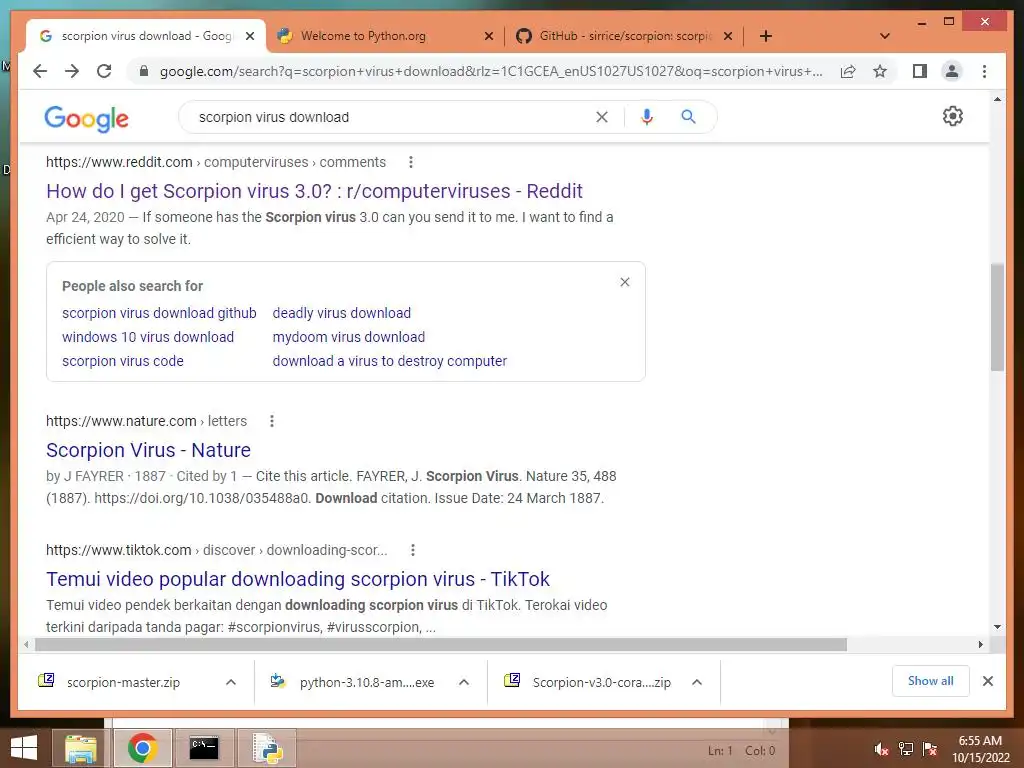Search download a virus to destroy computer

(x=390, y=361)
